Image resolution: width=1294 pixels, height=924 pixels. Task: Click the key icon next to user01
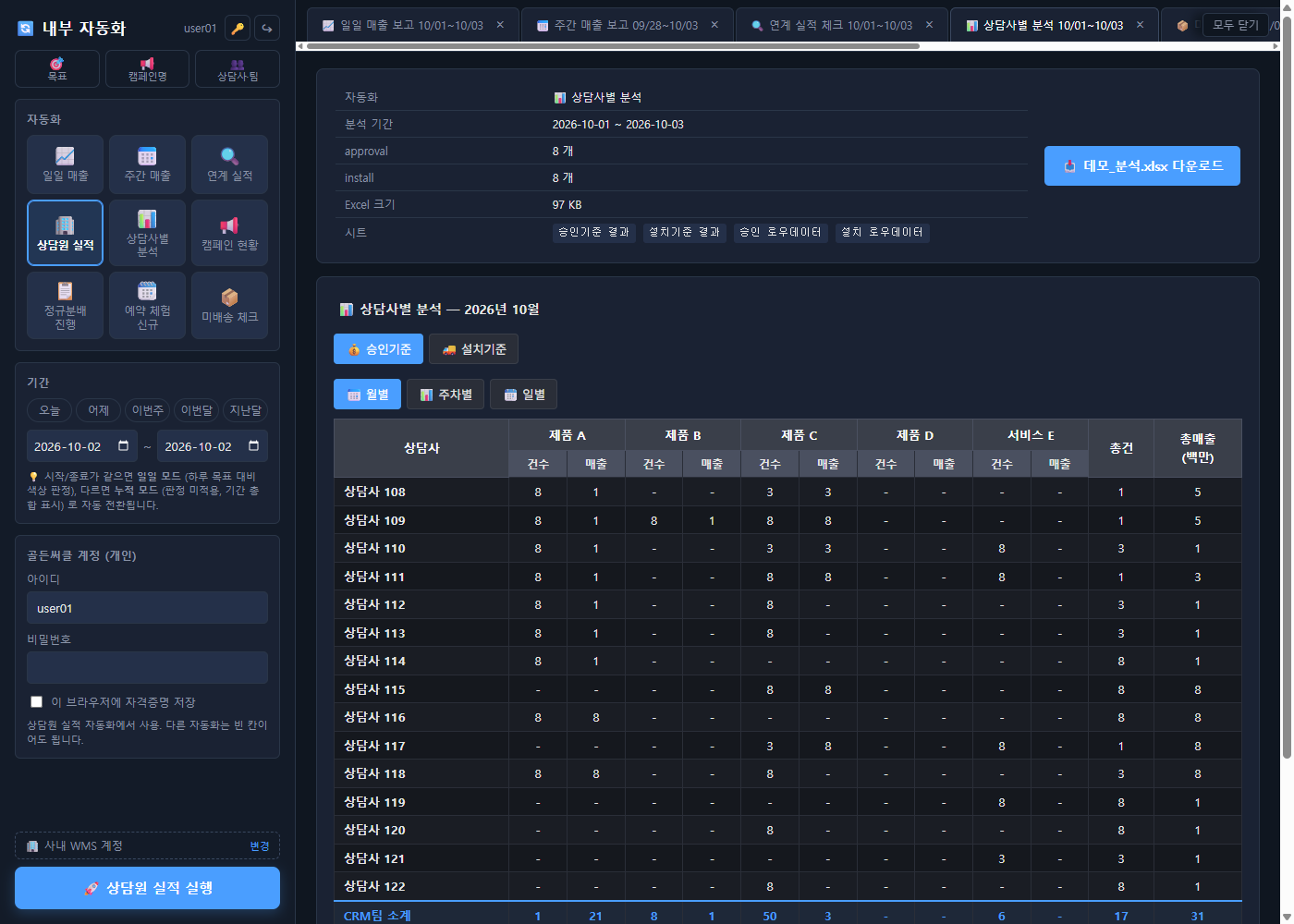tap(238, 29)
